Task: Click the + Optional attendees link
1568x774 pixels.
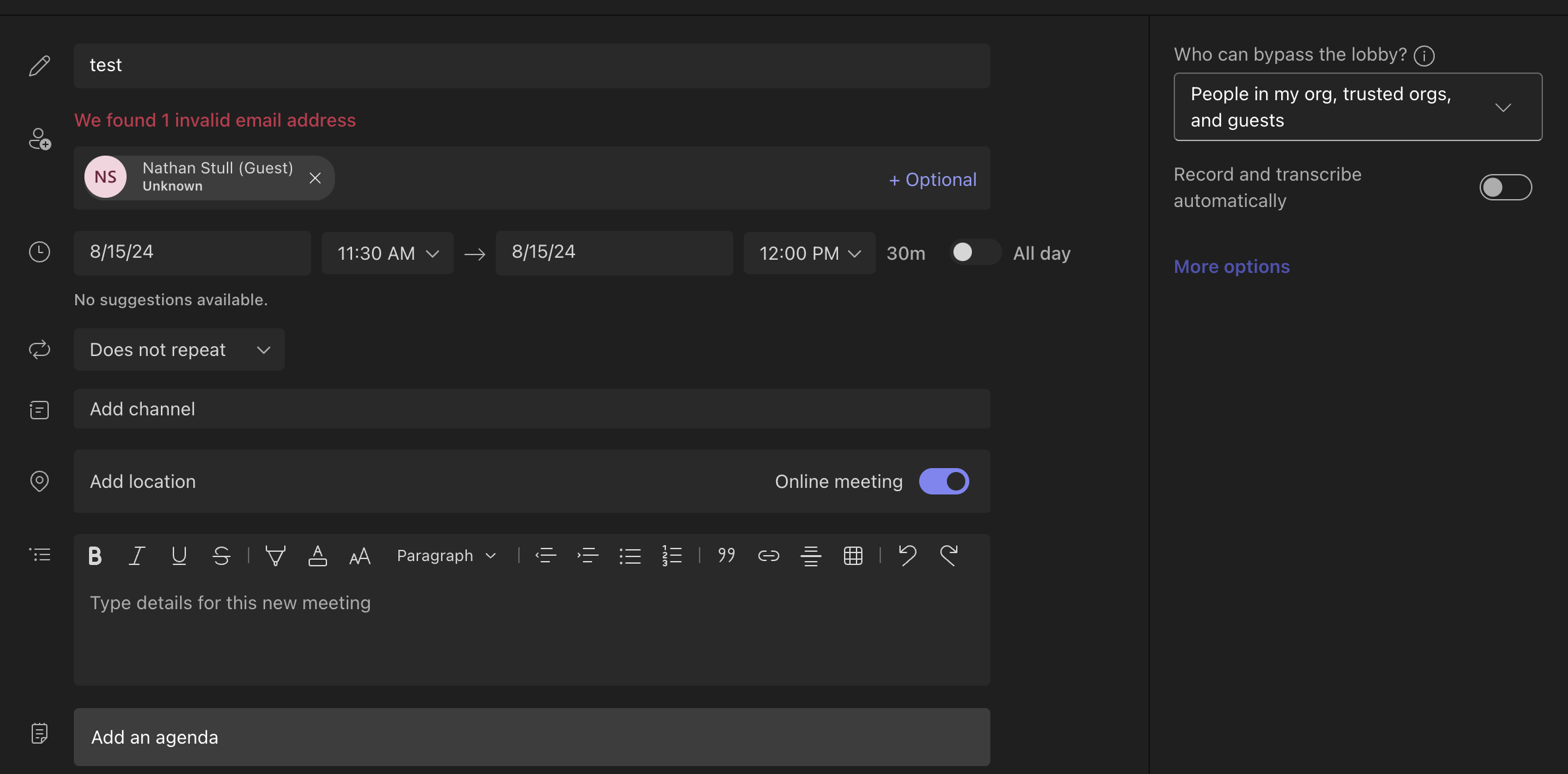Action: [932, 179]
